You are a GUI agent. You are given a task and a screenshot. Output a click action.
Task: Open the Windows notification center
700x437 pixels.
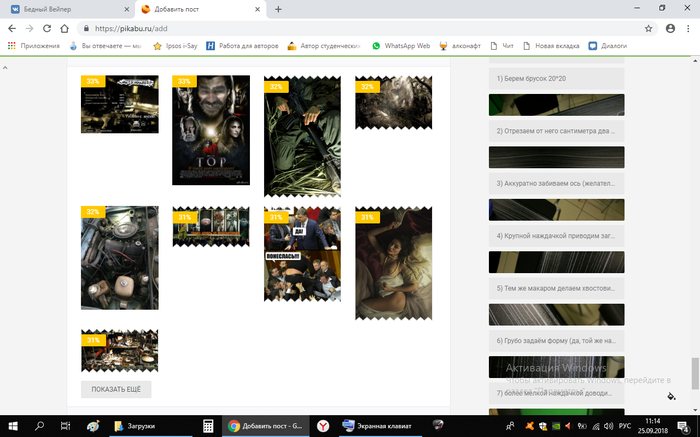coord(683,426)
